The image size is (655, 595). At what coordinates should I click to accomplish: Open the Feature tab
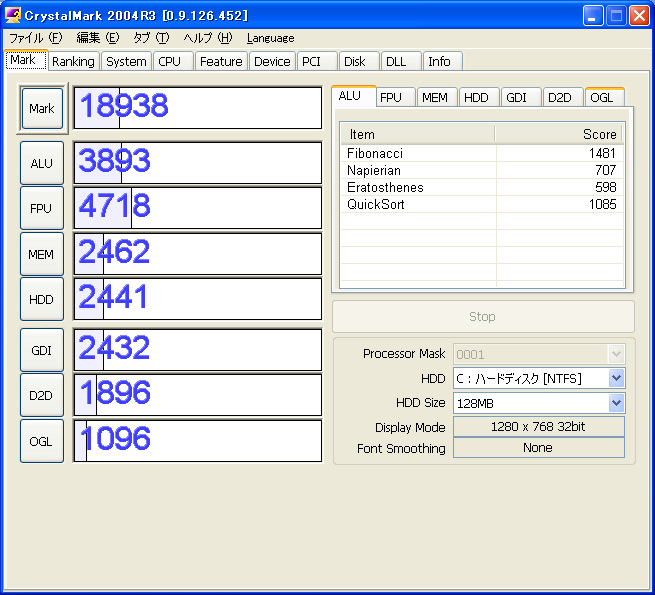click(x=221, y=61)
